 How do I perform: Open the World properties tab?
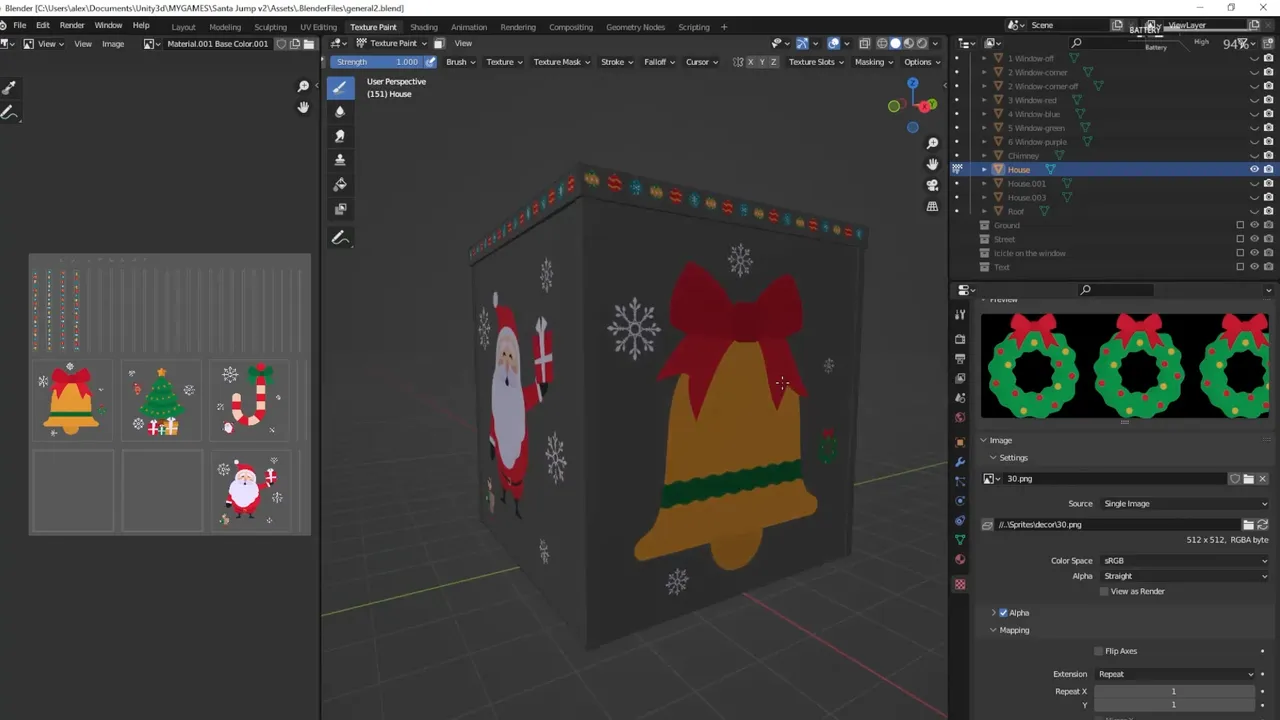click(x=960, y=417)
